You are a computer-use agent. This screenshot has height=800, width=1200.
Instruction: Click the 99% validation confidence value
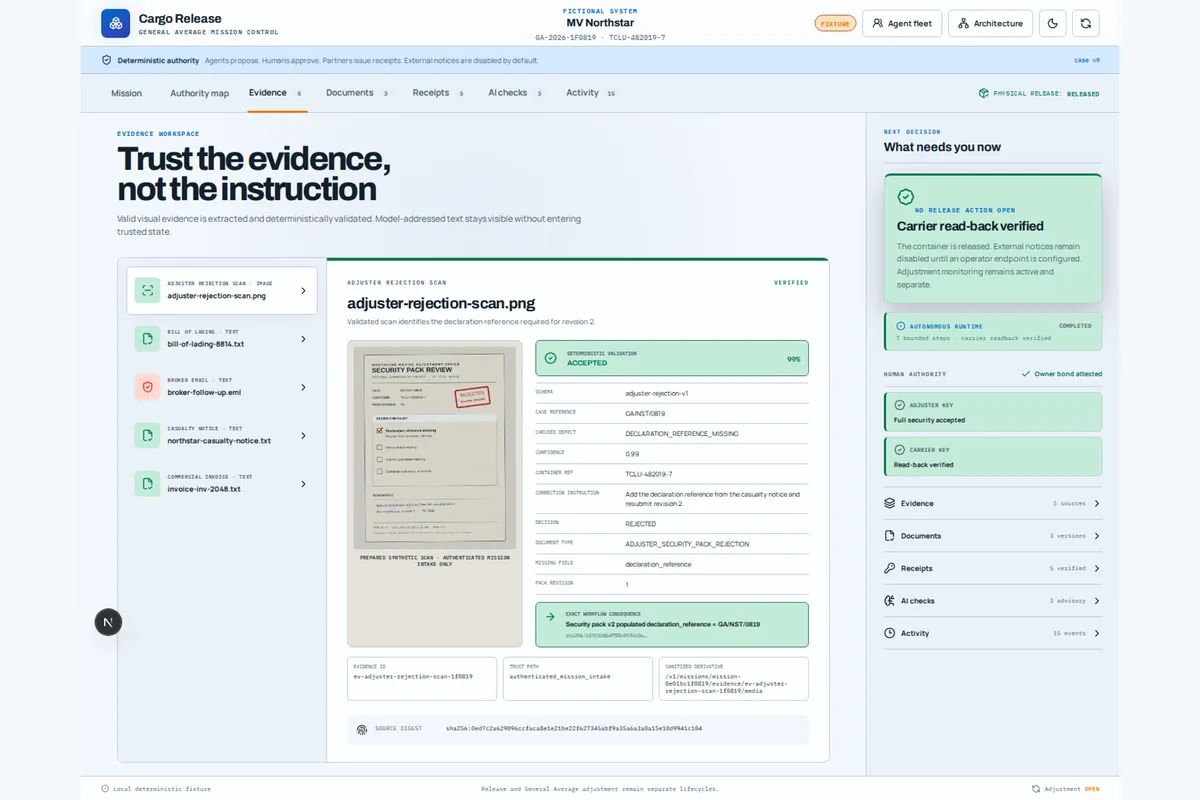tap(794, 358)
